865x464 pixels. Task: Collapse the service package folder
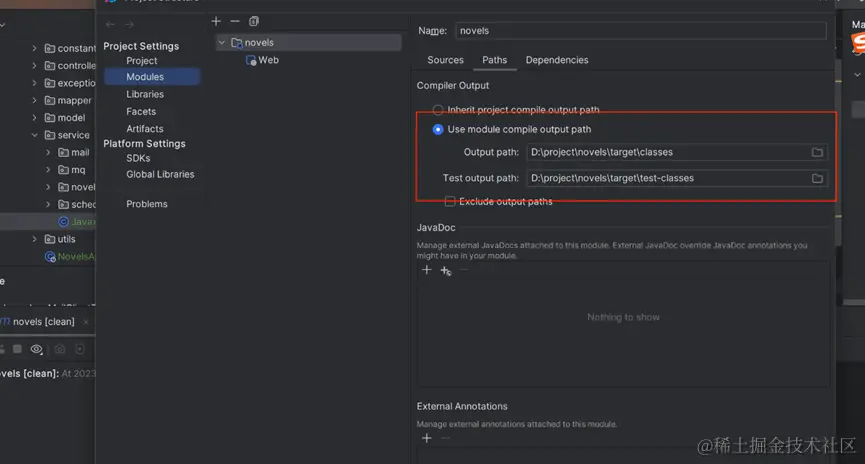(x=35, y=135)
